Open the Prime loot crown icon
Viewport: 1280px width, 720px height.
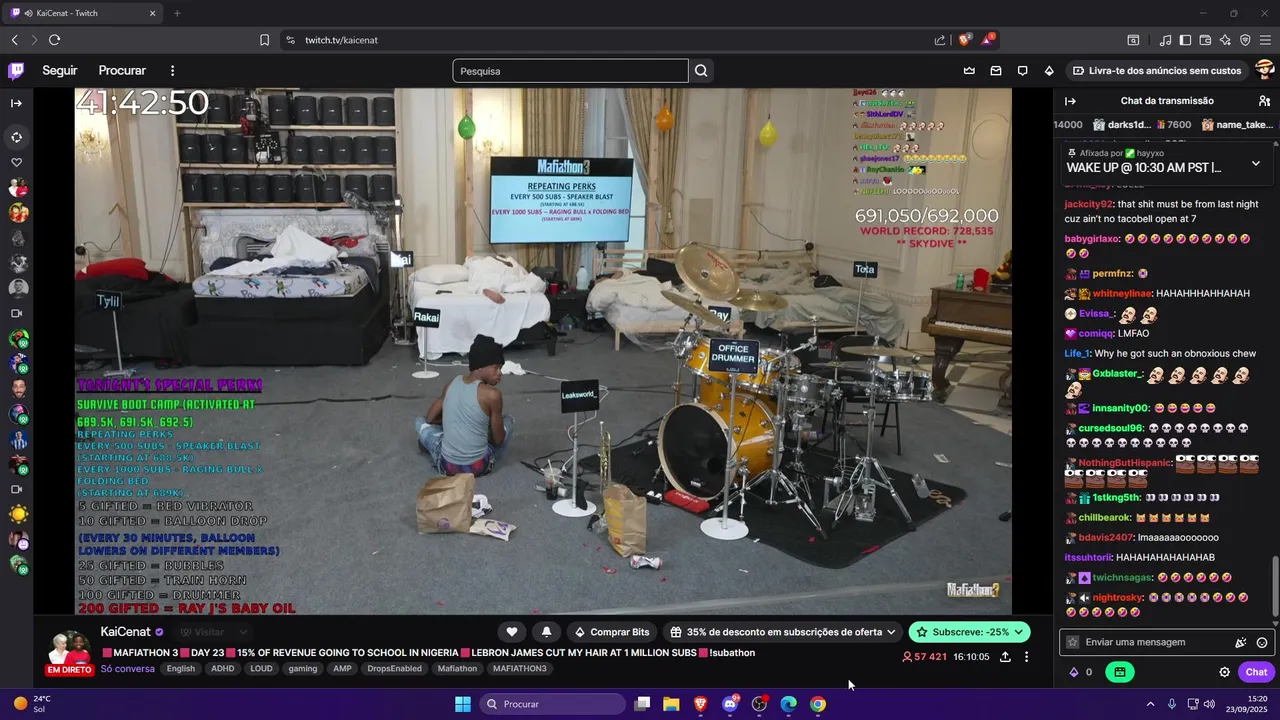(969, 71)
